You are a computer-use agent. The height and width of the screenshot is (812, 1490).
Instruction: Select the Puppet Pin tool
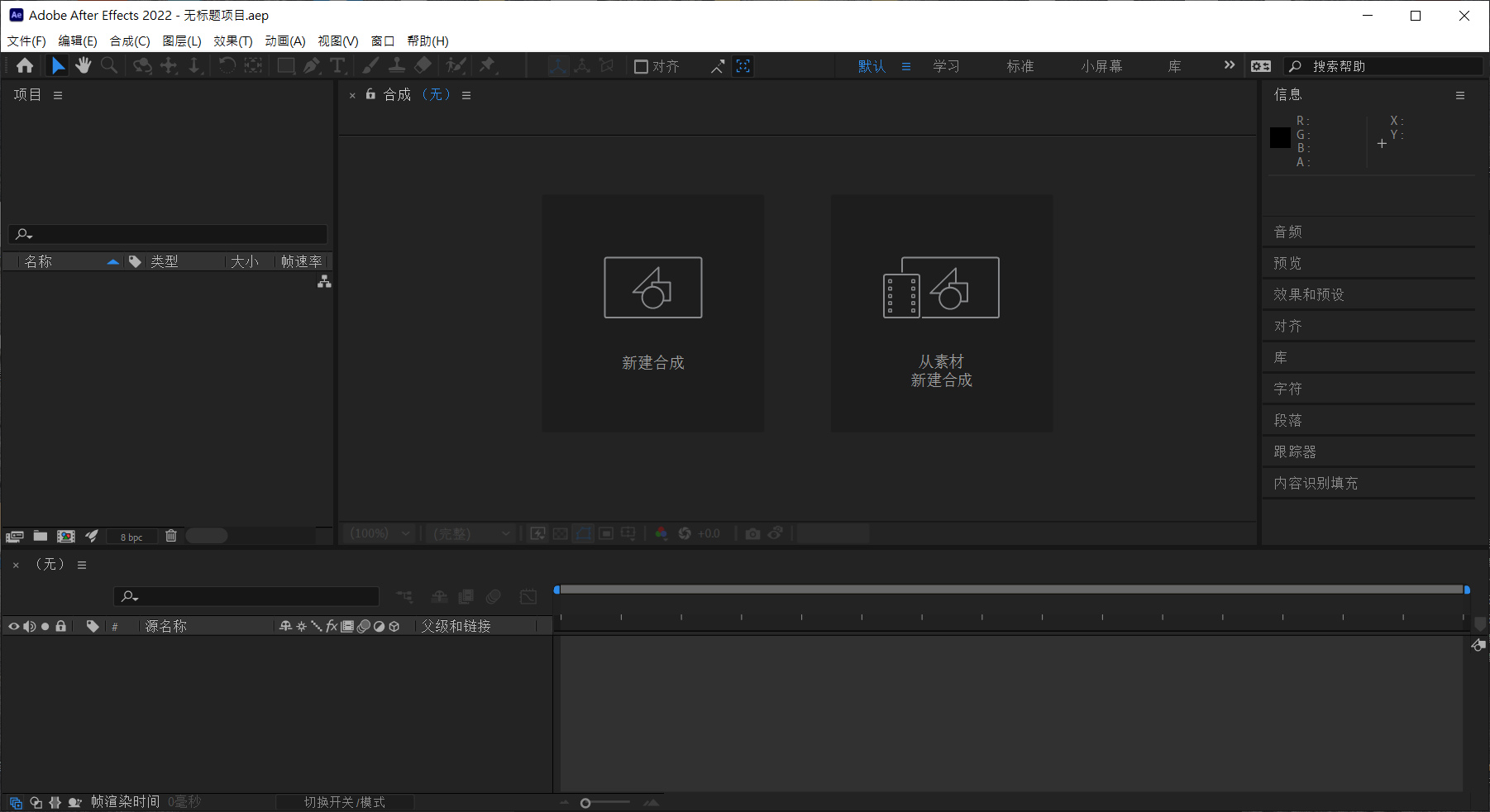[488, 65]
